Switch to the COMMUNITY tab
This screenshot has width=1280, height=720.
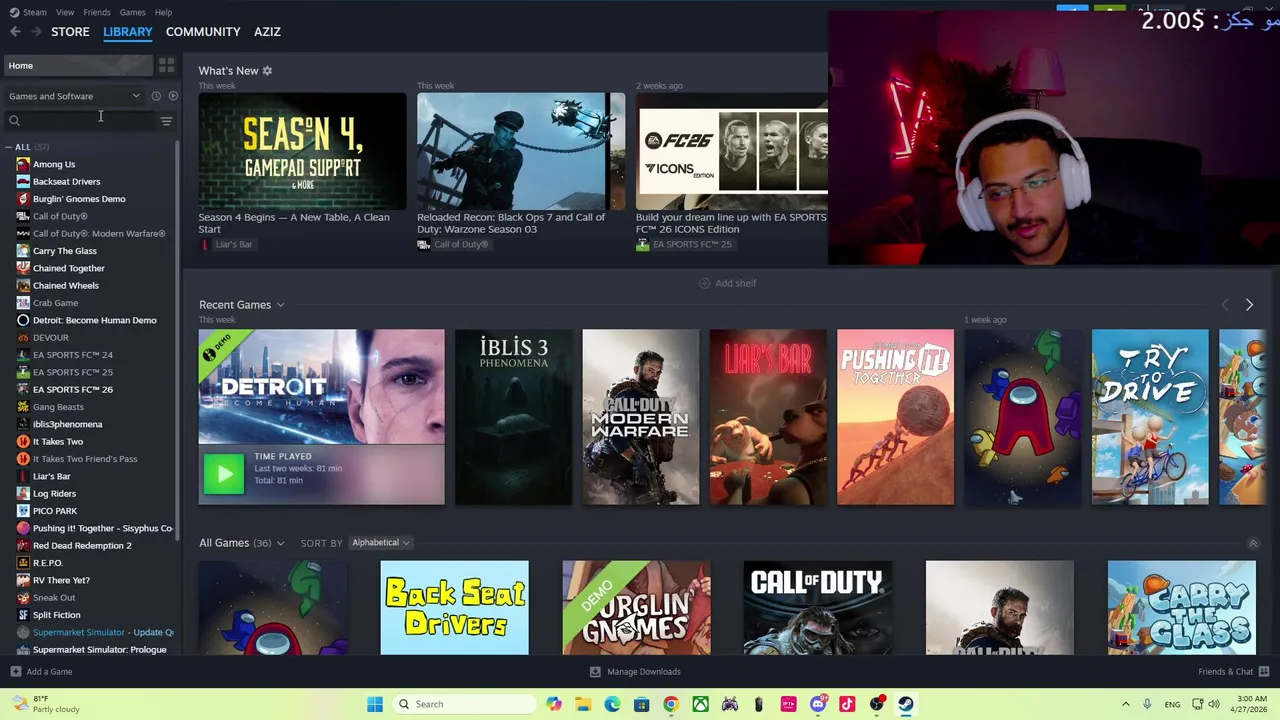pyautogui.click(x=203, y=32)
